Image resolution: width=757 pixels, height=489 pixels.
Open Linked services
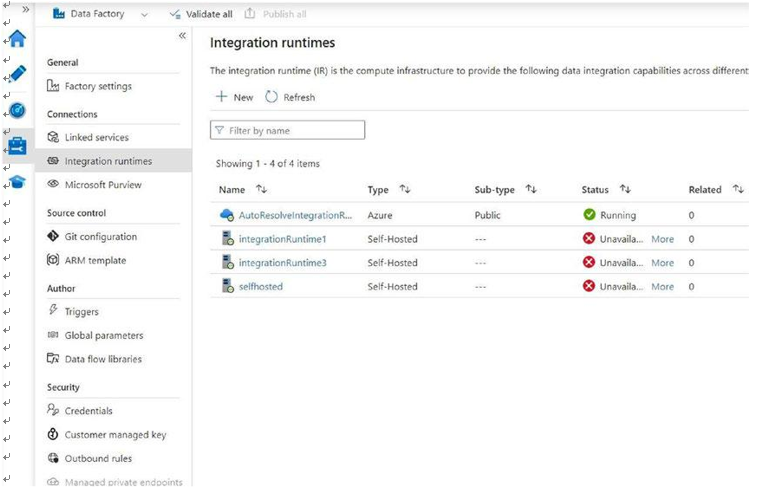[x=97, y=138]
